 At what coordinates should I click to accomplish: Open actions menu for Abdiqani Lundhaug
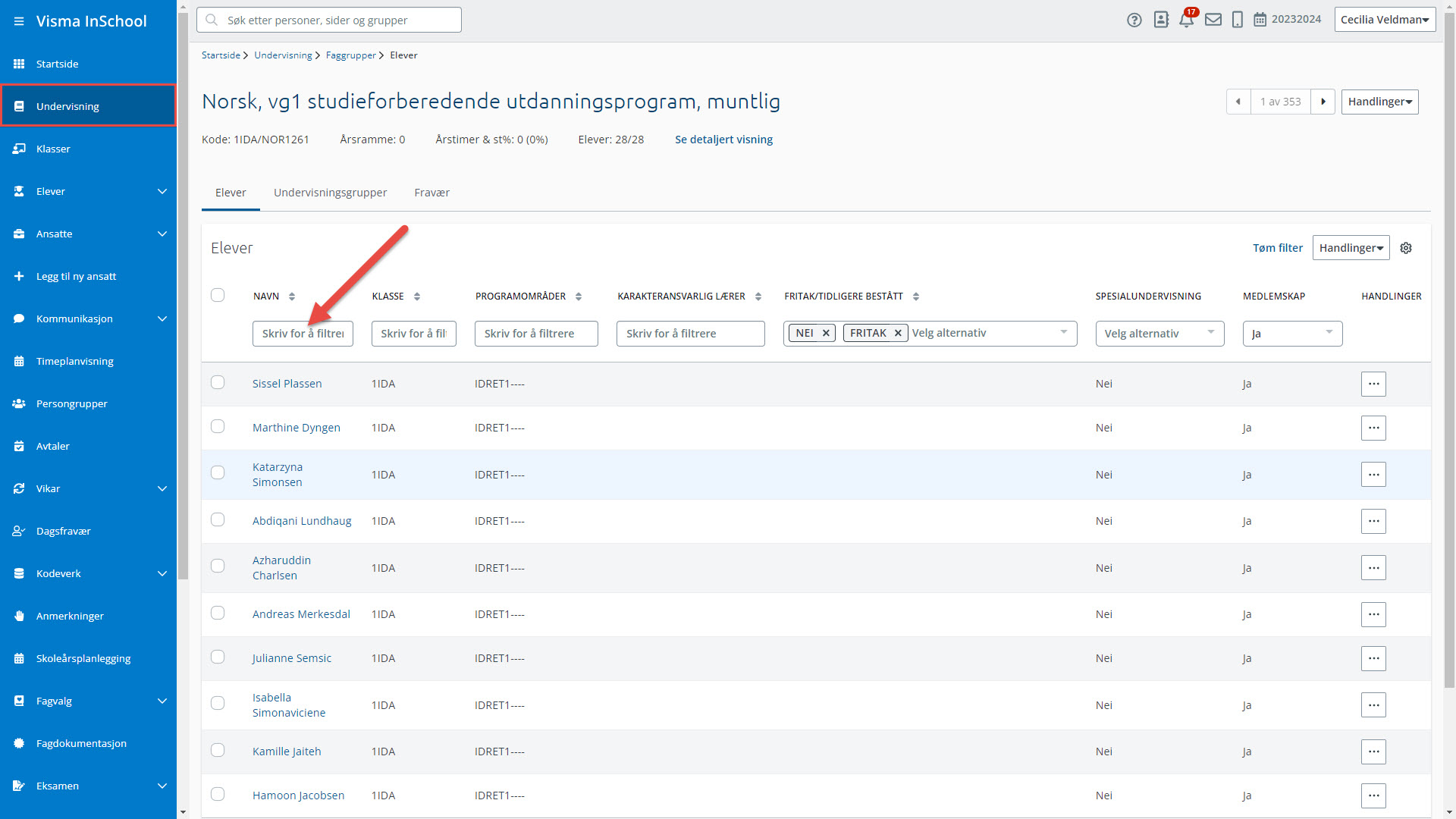[x=1373, y=521]
